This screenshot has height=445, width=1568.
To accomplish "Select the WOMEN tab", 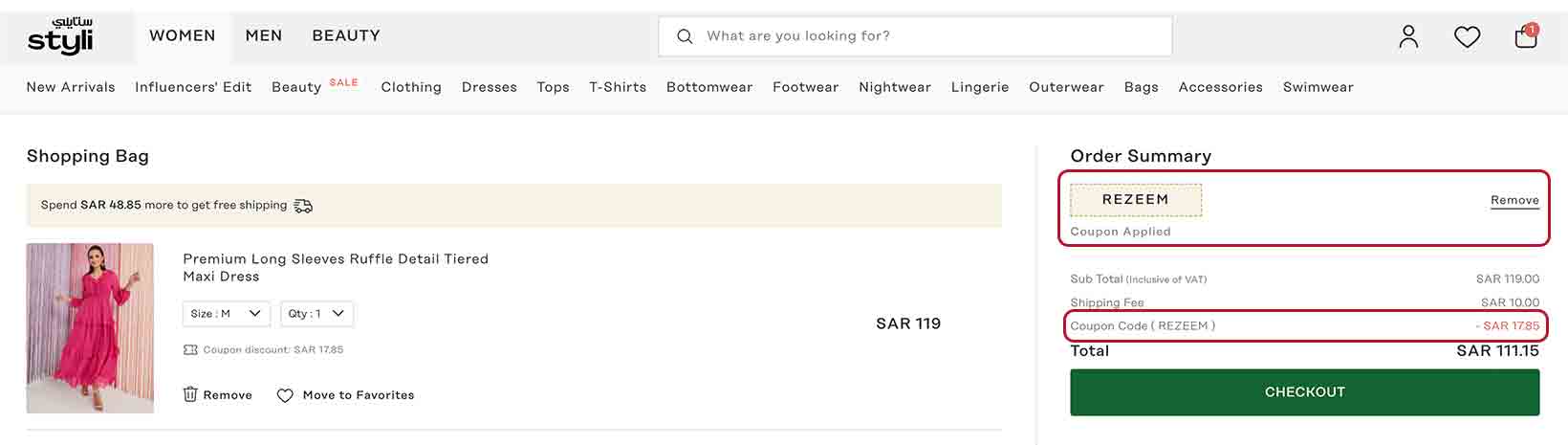I will (x=182, y=35).
